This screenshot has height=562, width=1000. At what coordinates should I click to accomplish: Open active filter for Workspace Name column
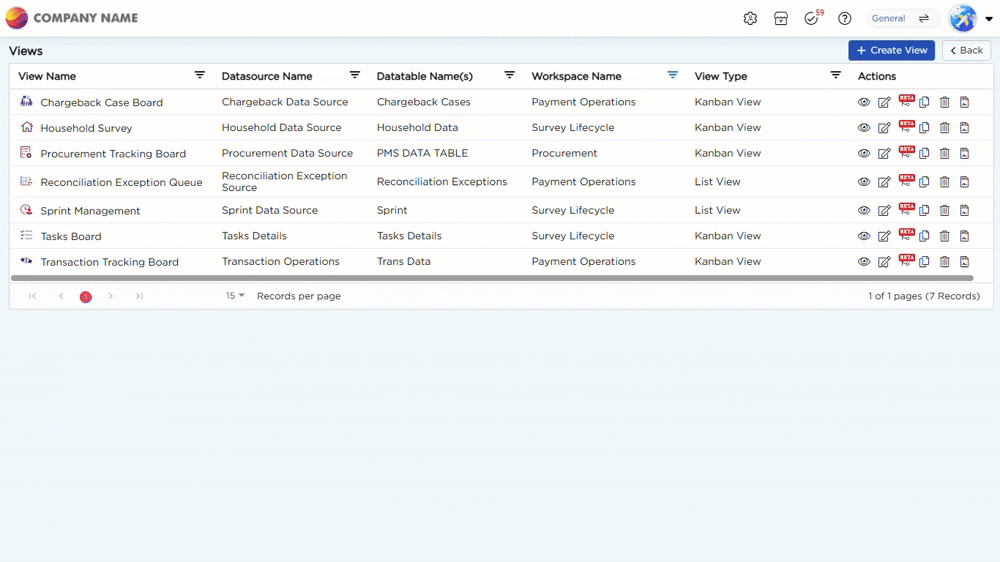[x=672, y=75]
